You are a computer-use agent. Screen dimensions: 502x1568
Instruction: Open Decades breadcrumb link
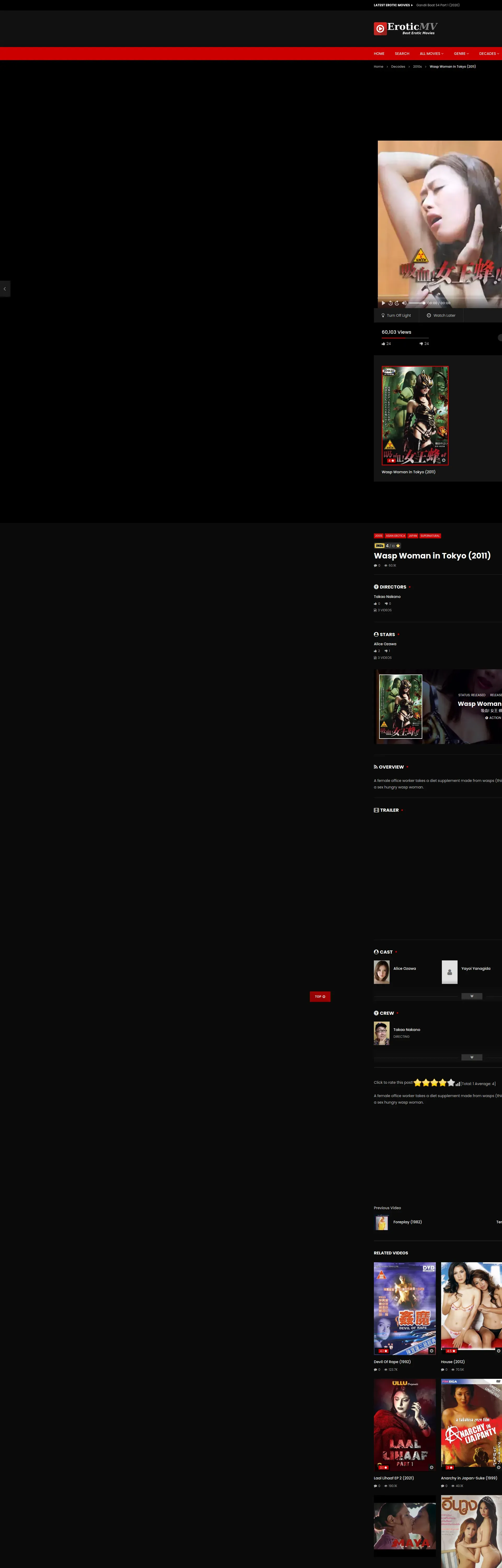(398, 66)
